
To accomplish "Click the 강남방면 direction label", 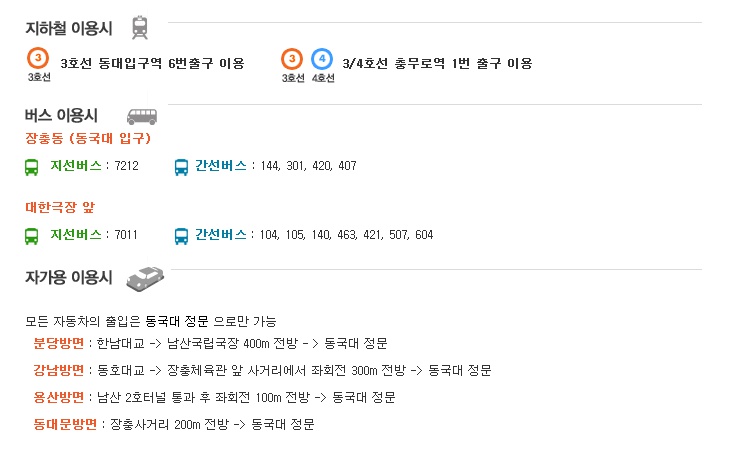I will (58, 370).
